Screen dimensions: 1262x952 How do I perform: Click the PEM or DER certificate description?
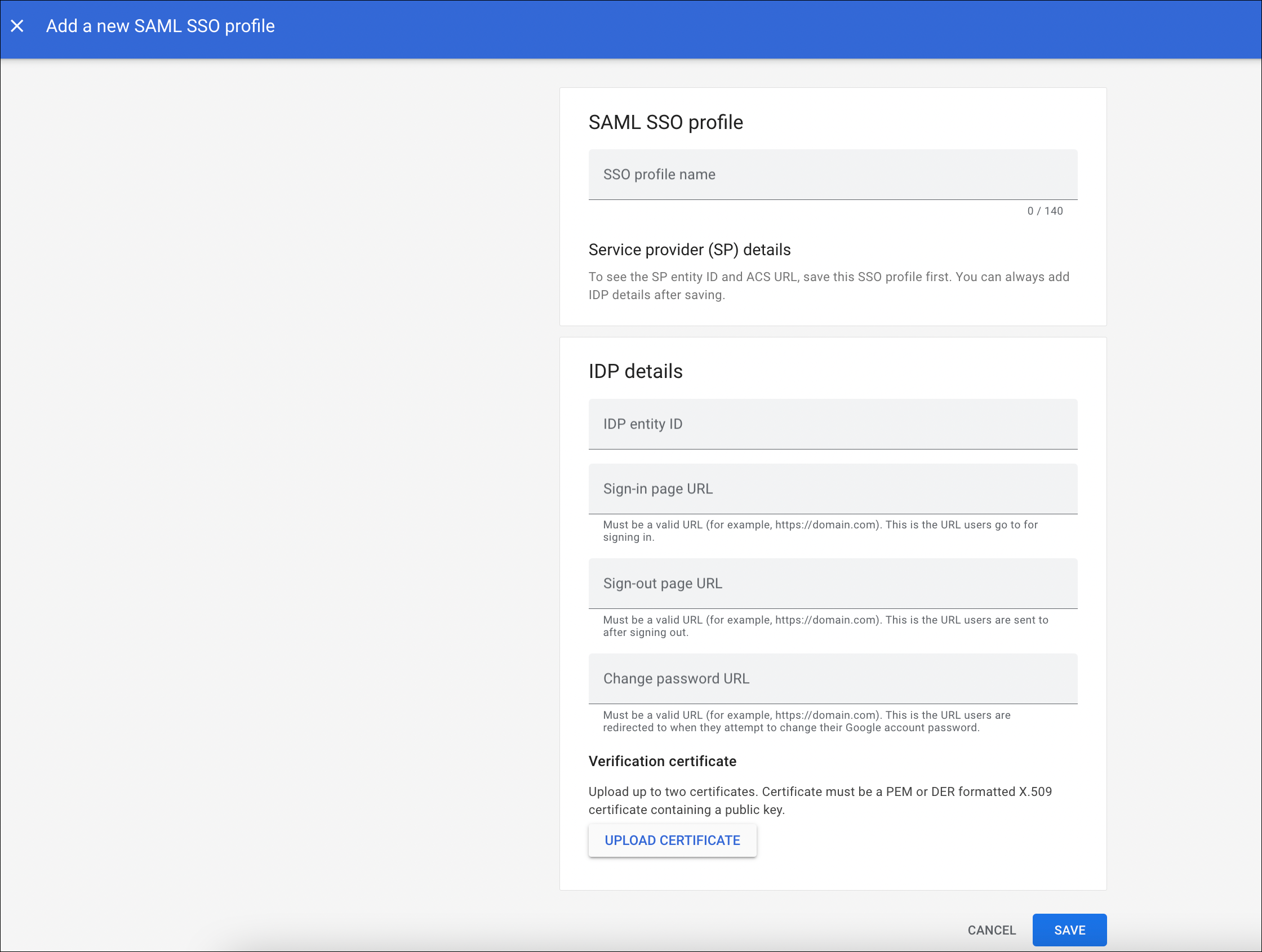point(820,800)
